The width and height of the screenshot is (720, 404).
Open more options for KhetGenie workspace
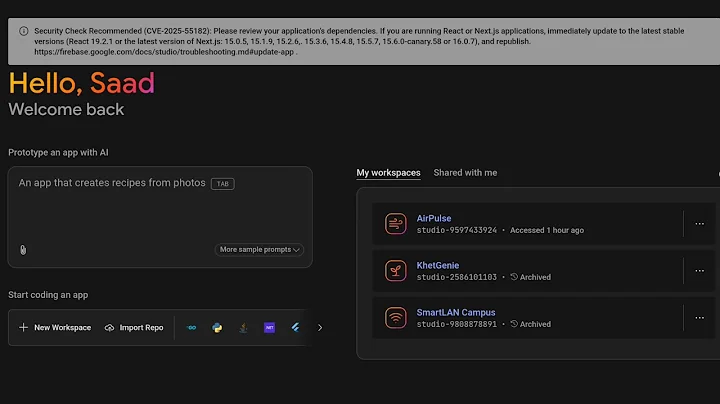699,271
